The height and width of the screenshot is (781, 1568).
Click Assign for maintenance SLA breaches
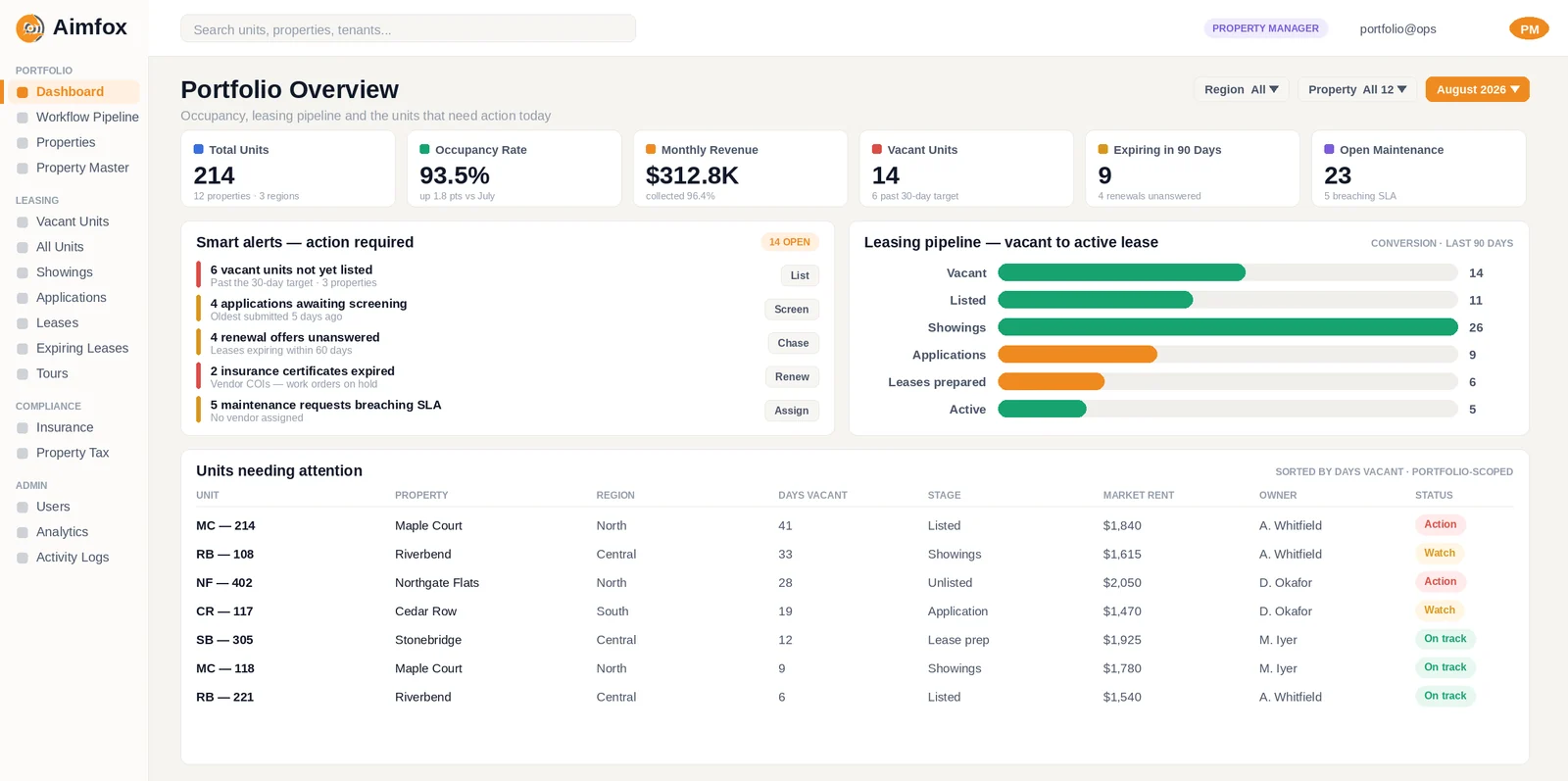click(792, 411)
